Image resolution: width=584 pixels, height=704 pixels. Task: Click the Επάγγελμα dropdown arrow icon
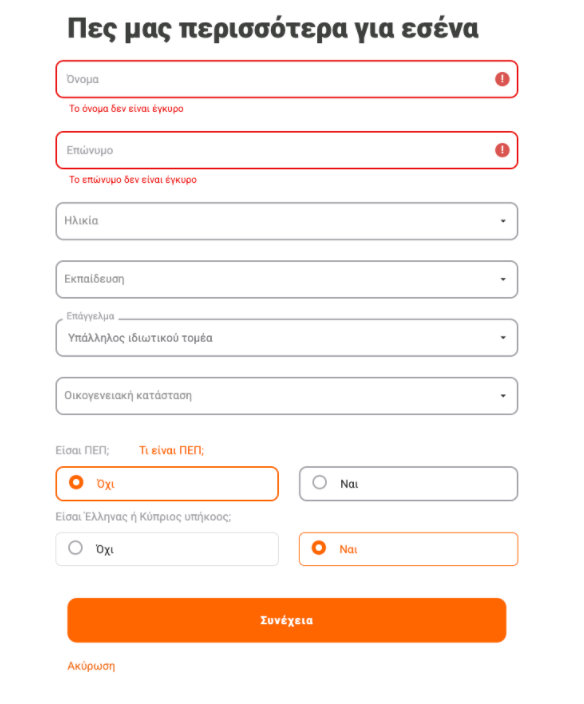[503, 338]
